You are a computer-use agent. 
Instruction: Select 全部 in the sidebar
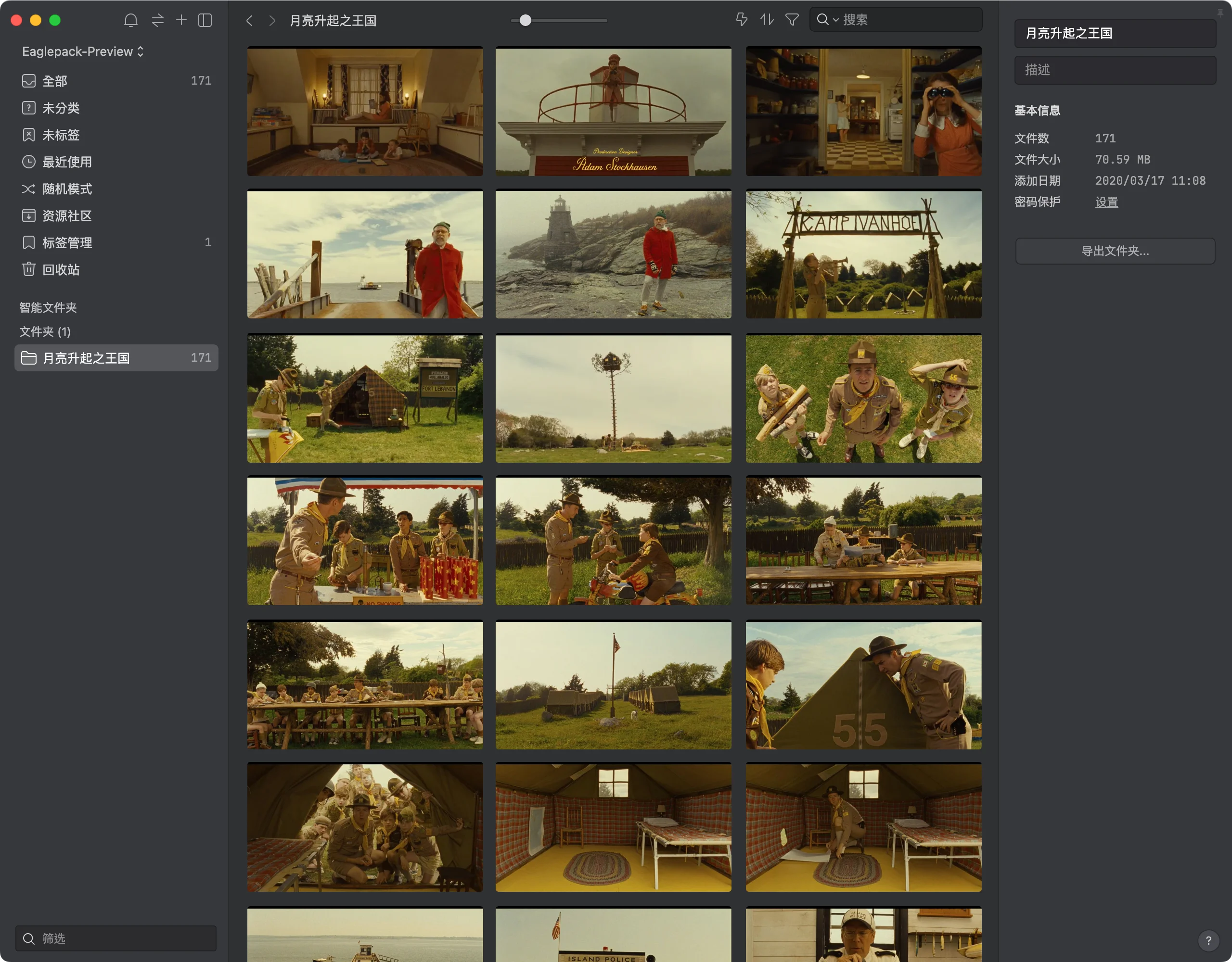coord(116,81)
